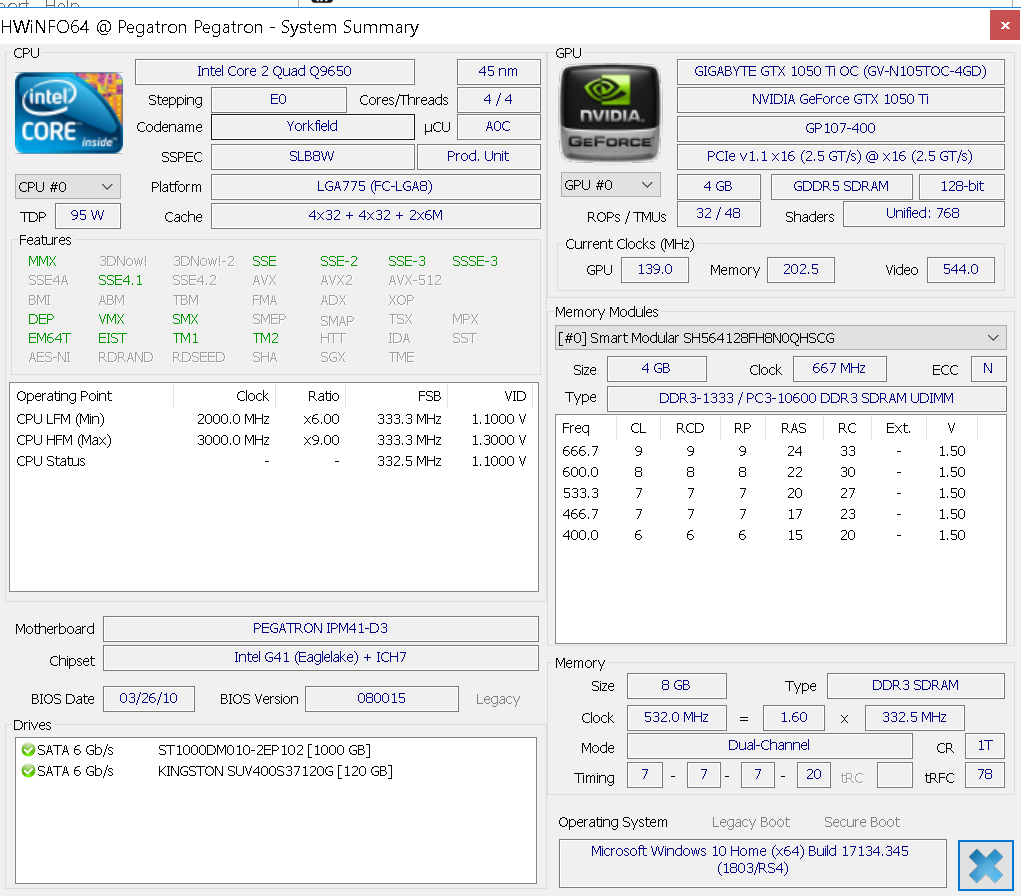Click the SLB8W SSPEC field
The image size is (1021, 896).
coord(312,156)
